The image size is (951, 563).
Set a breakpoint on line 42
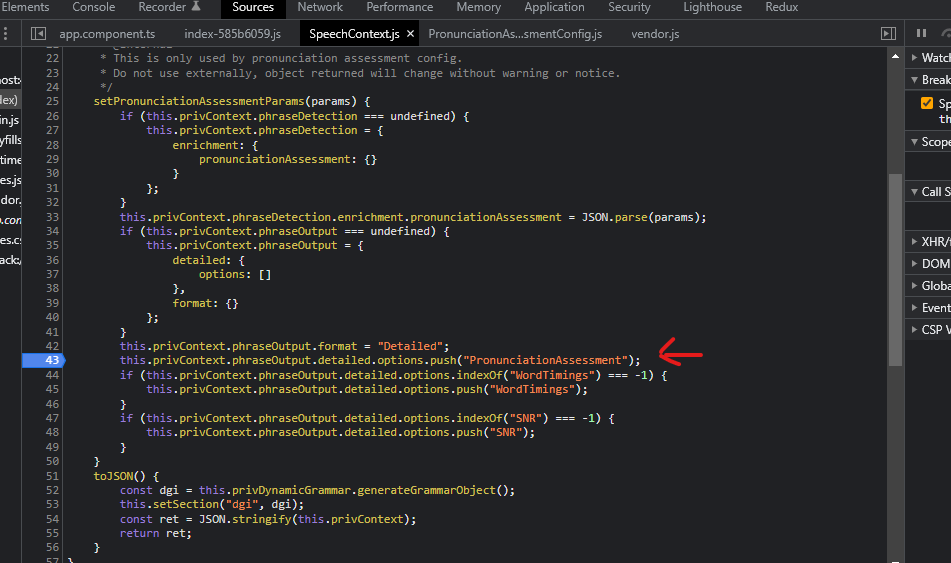[x=52, y=346]
